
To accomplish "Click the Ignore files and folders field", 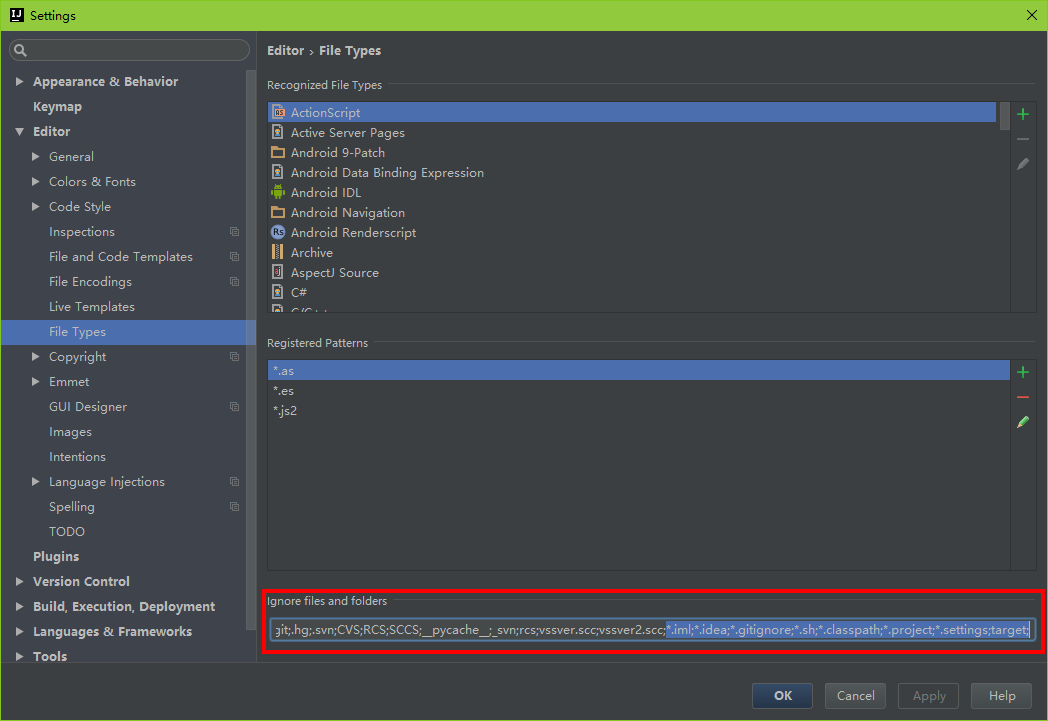I will click(x=652, y=629).
